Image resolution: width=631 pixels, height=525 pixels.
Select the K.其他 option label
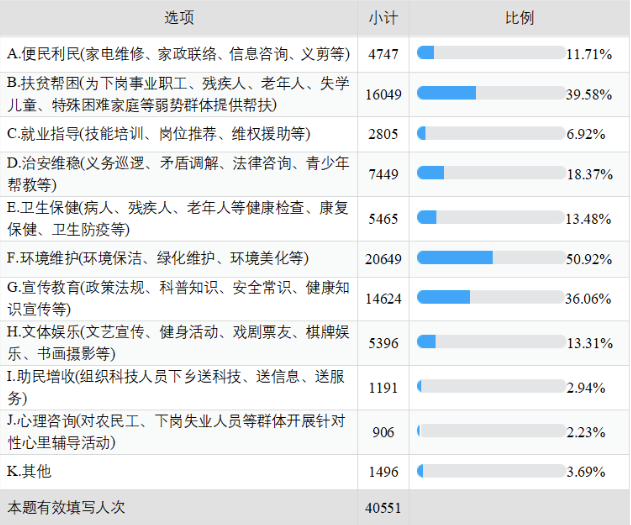(29, 471)
